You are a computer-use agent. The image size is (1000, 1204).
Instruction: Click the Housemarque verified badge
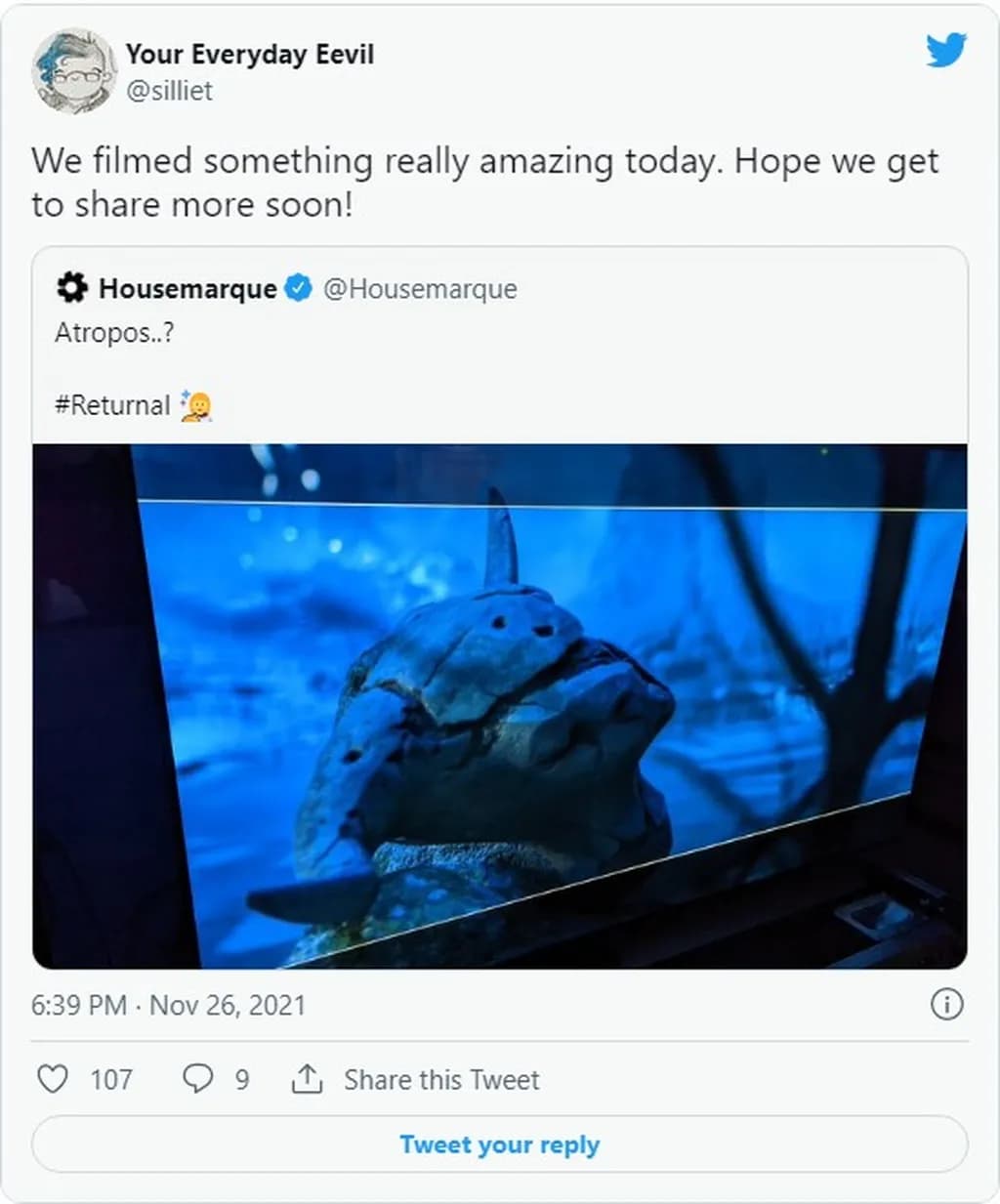(298, 288)
